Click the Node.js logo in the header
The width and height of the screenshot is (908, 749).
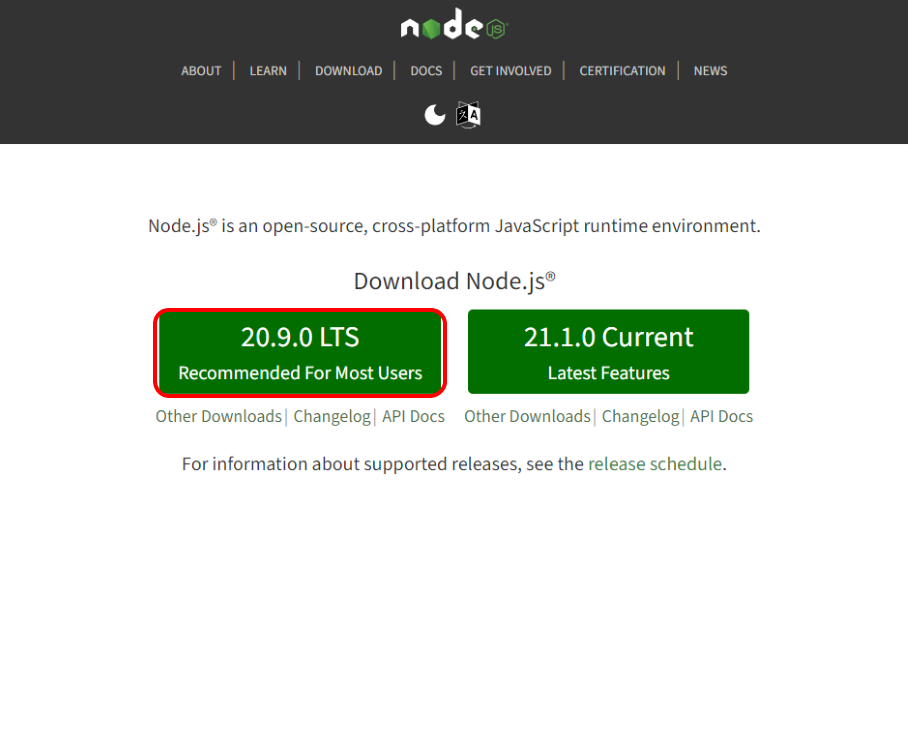coord(454,24)
